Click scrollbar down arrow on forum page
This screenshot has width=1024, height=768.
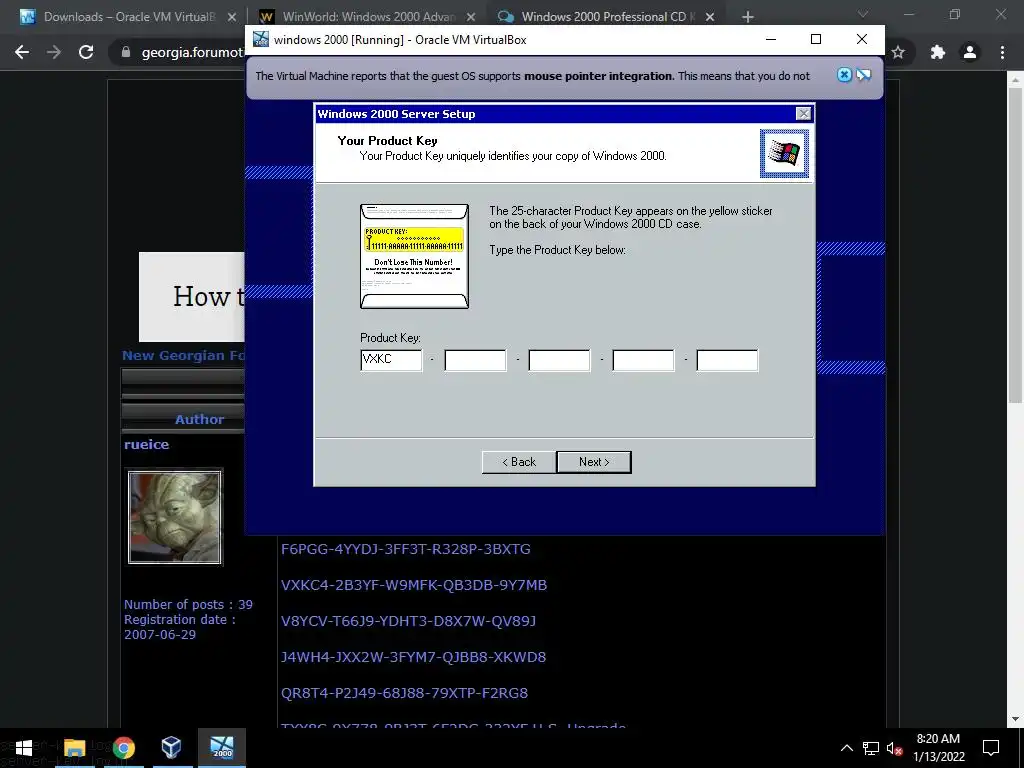[x=1016, y=719]
